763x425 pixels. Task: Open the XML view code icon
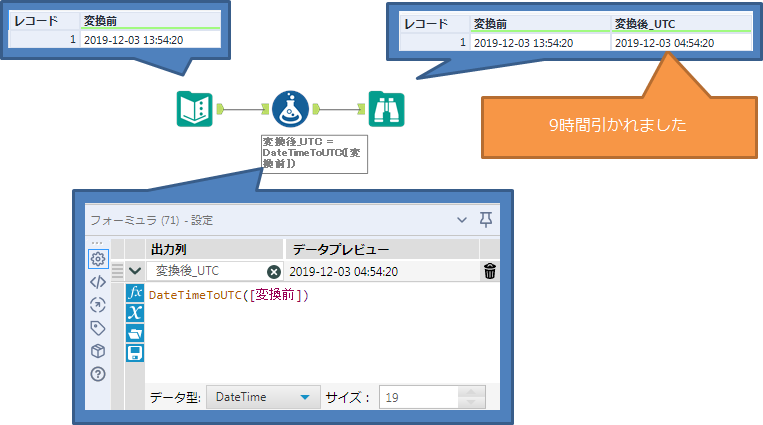click(98, 282)
